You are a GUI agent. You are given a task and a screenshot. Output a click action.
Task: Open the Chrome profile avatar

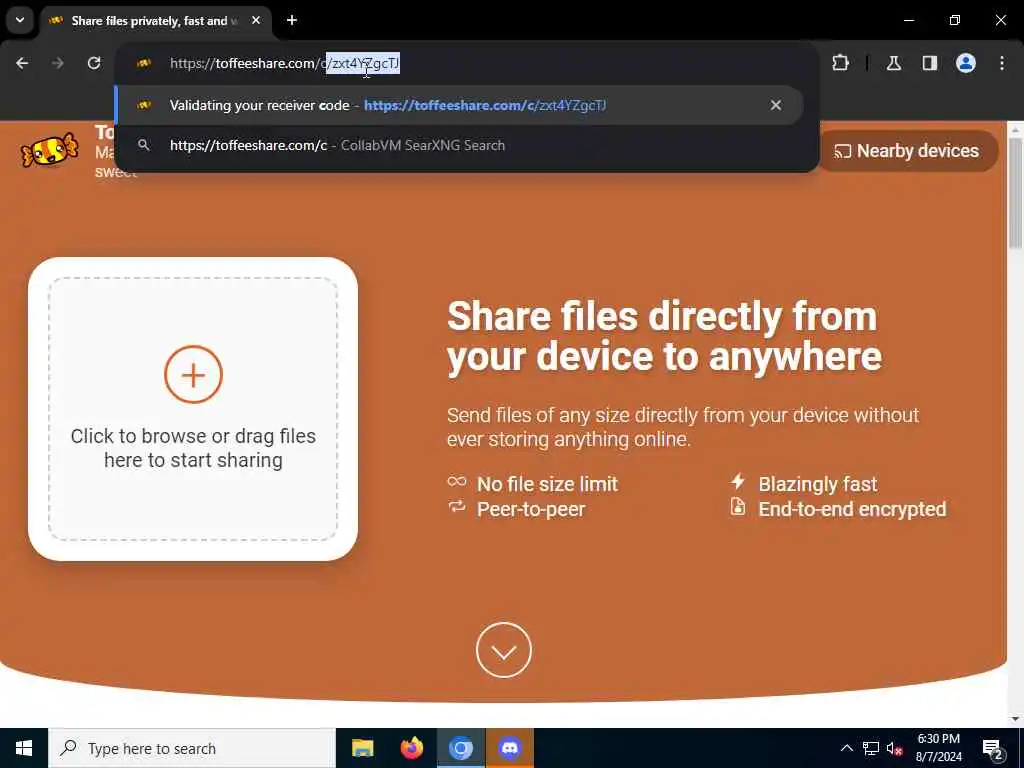click(x=966, y=63)
